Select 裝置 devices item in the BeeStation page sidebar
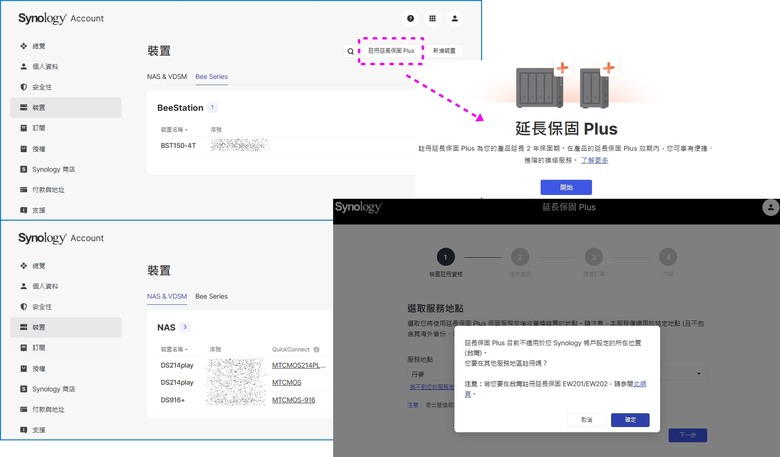The width and height of the screenshot is (780, 457). (66, 107)
